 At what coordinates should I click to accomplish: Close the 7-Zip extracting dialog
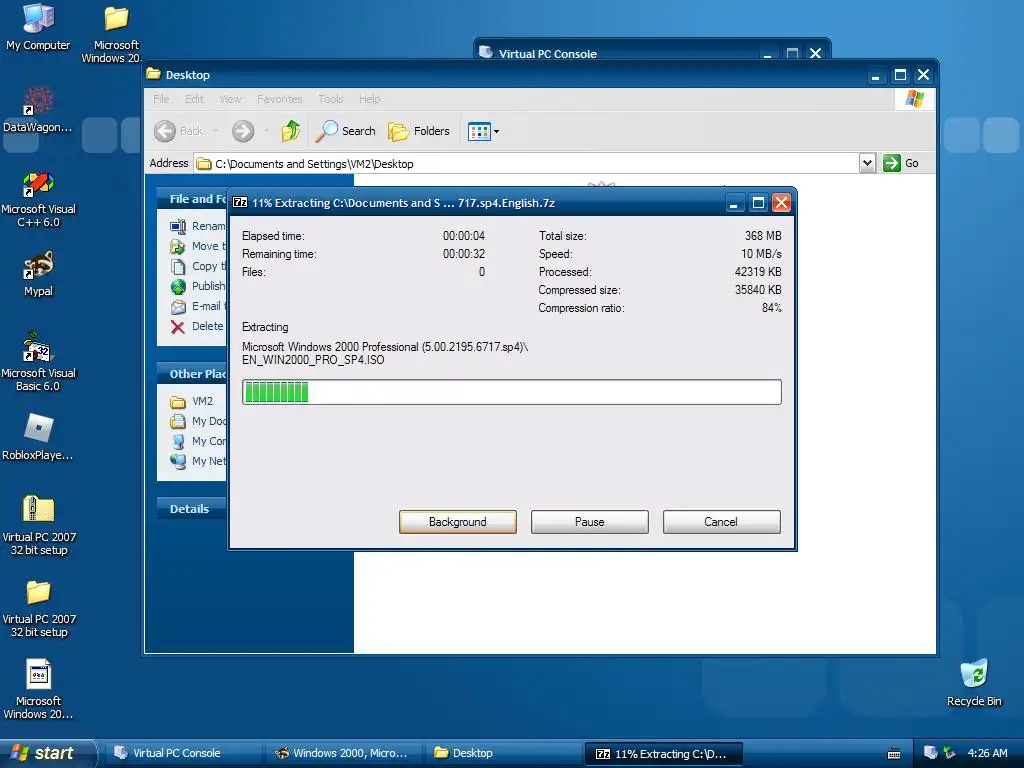pyautogui.click(x=782, y=203)
